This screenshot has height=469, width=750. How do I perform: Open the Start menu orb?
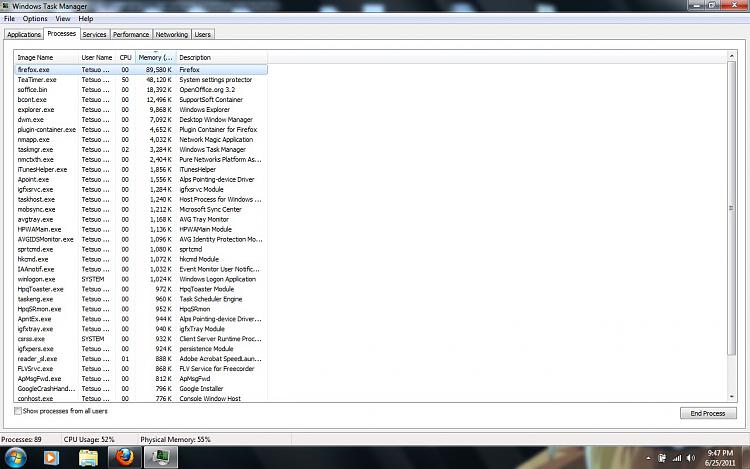tap(16, 458)
